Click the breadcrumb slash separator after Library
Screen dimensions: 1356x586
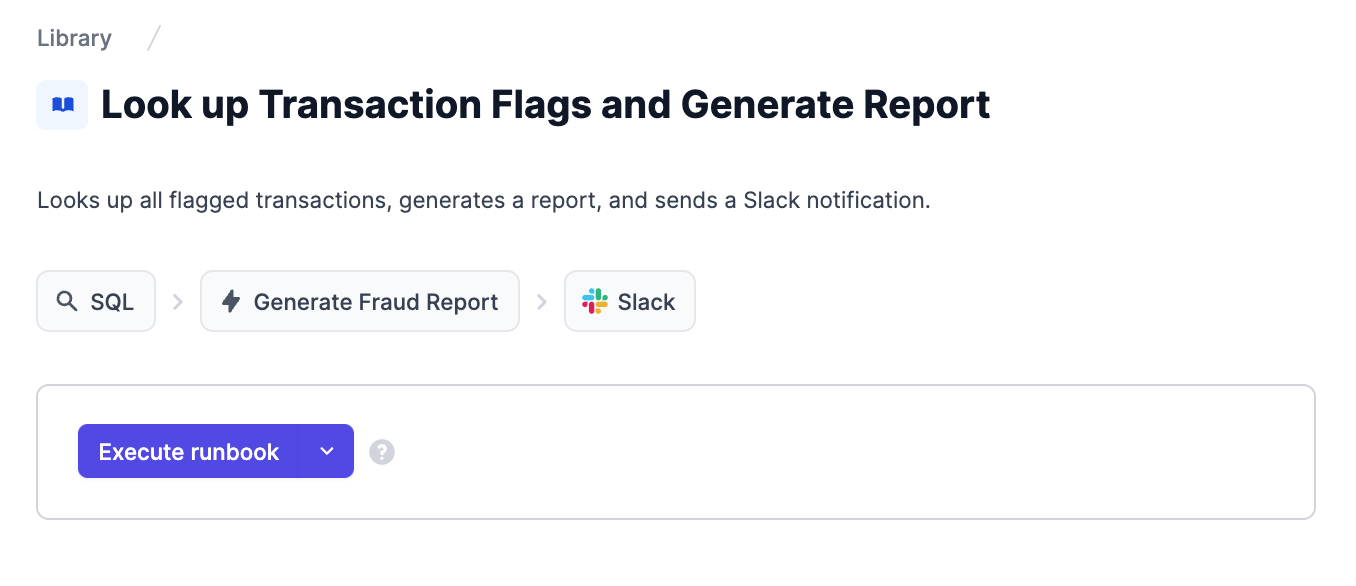153,39
